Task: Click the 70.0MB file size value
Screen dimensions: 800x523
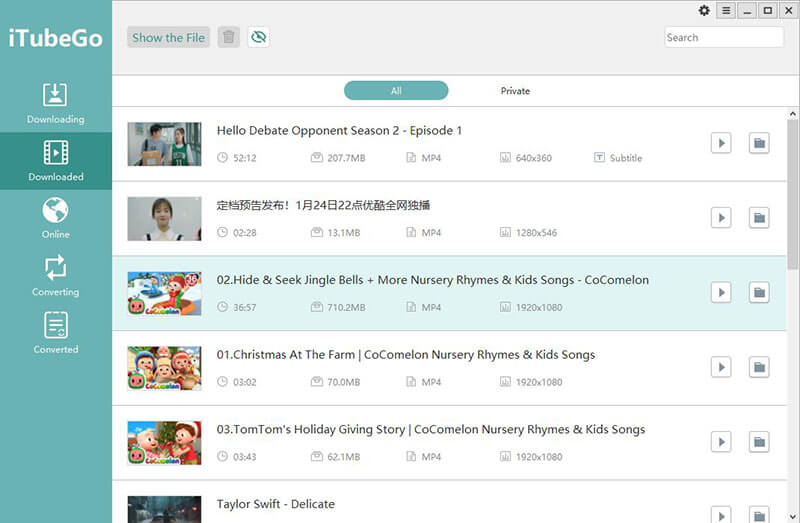Action: coord(344,382)
